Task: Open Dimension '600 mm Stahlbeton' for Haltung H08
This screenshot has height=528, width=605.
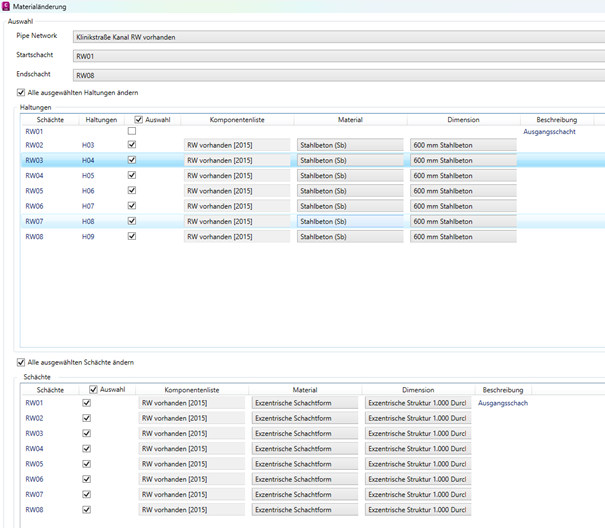Action: [463, 221]
